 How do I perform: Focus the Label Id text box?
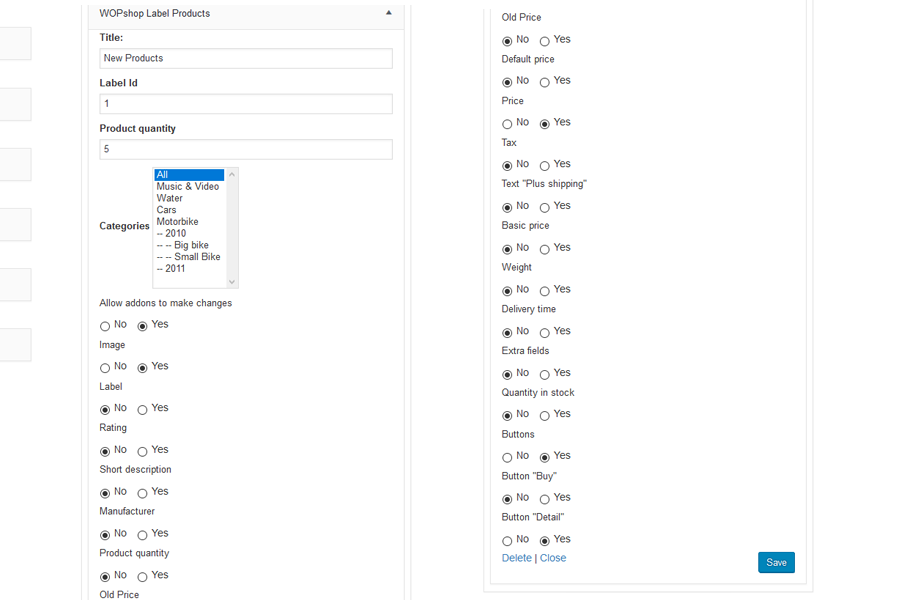(246, 104)
